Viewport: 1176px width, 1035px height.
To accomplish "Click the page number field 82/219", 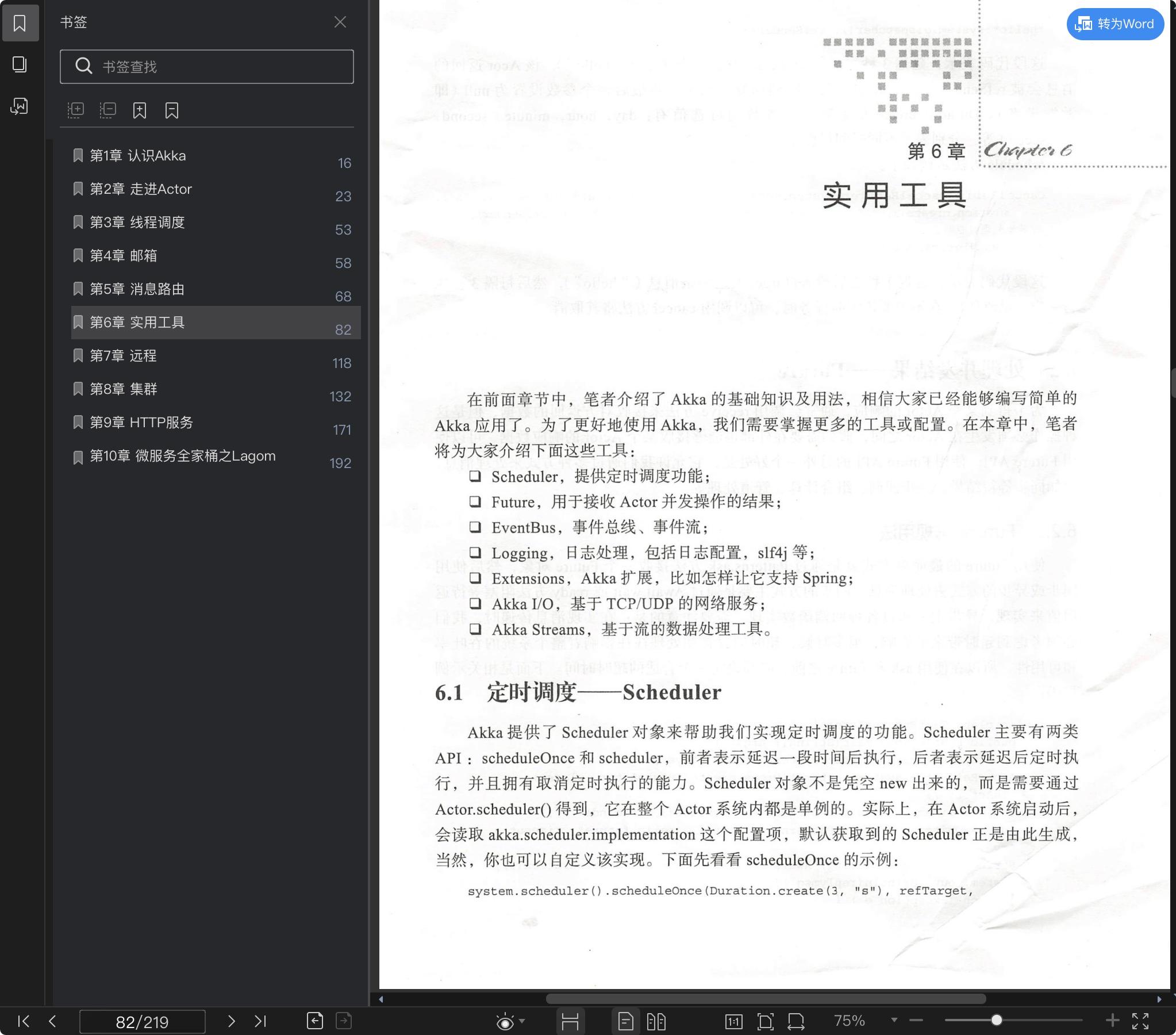I will [142, 1022].
